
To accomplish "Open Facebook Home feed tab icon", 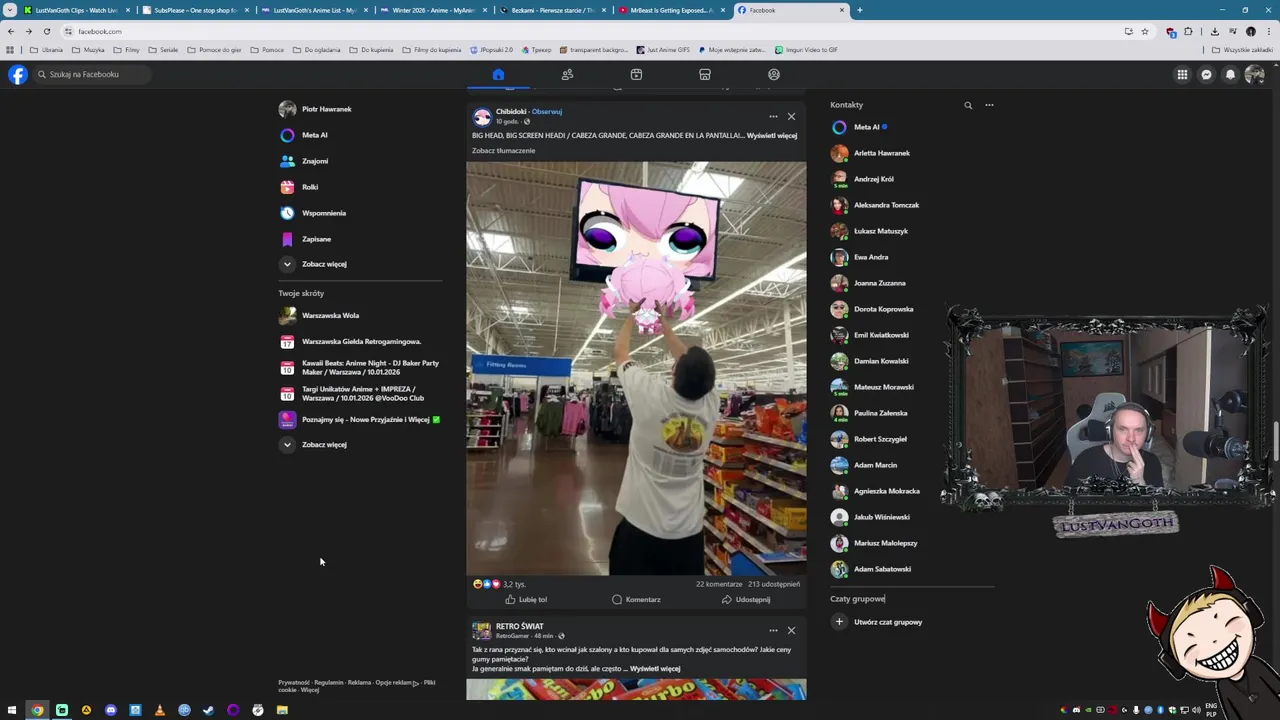I will point(498,74).
